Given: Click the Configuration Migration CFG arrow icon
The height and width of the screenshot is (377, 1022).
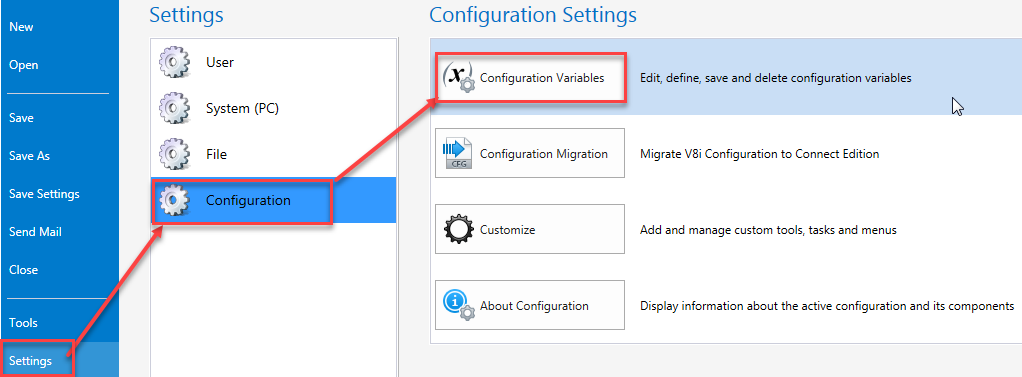Looking at the screenshot, I should 458,154.
